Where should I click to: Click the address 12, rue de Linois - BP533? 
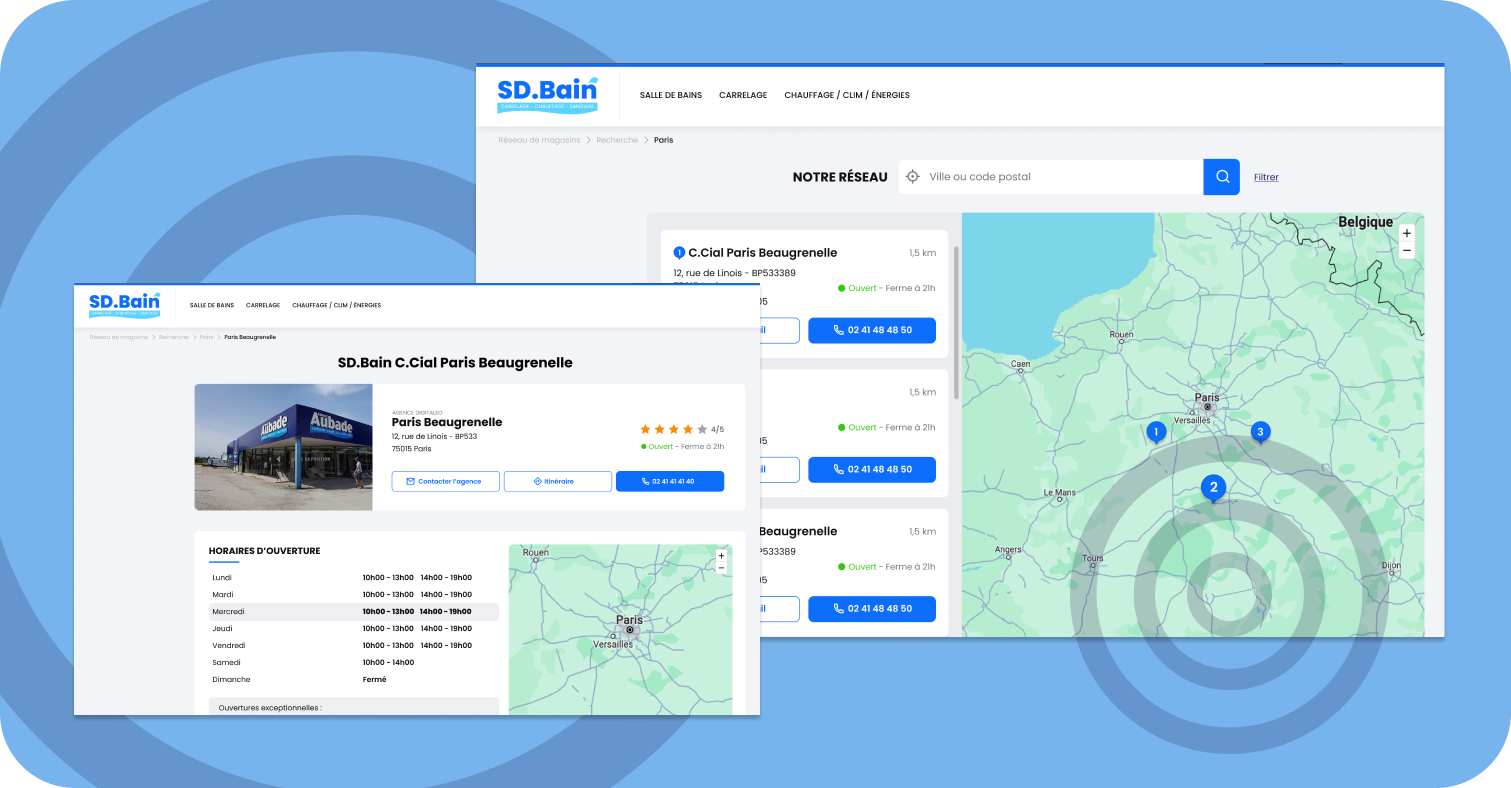click(x=435, y=436)
